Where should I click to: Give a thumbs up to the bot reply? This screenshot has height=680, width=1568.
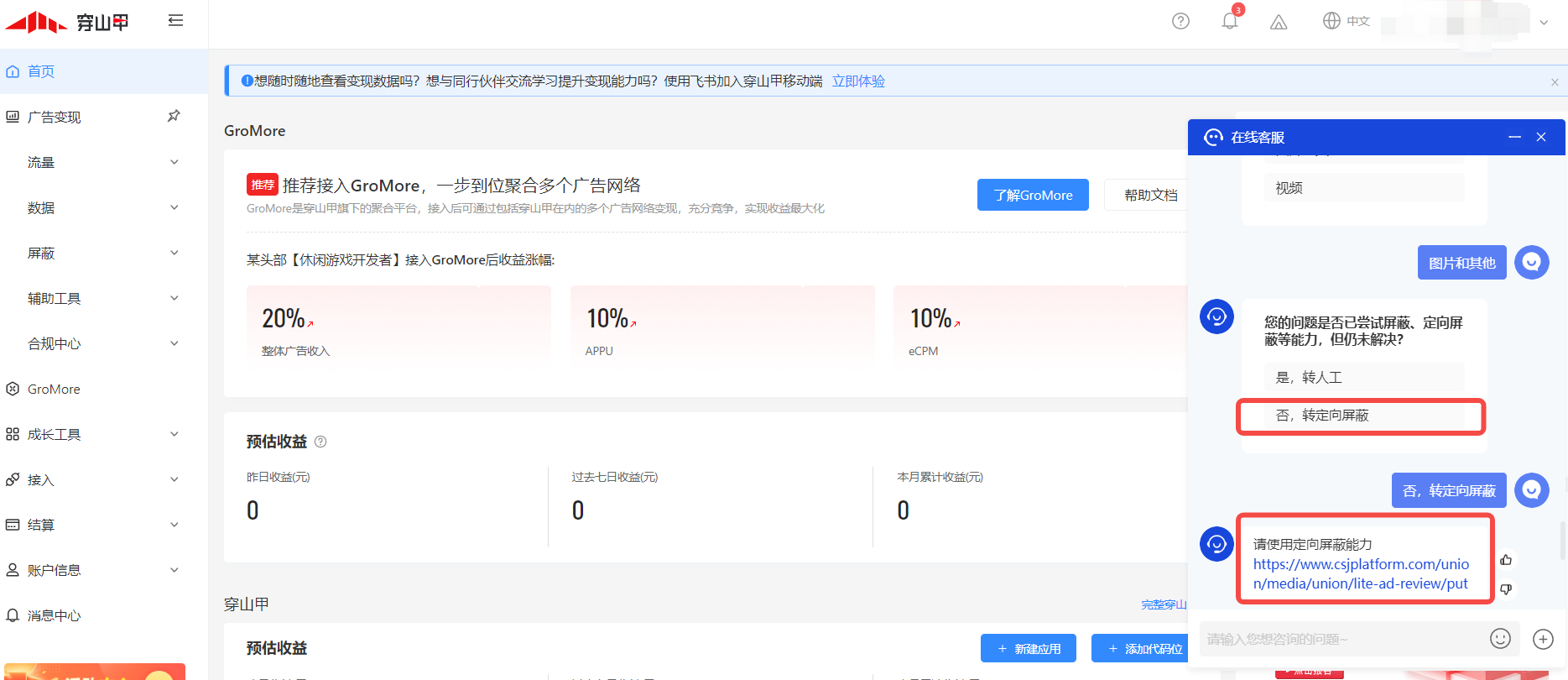point(1506,560)
